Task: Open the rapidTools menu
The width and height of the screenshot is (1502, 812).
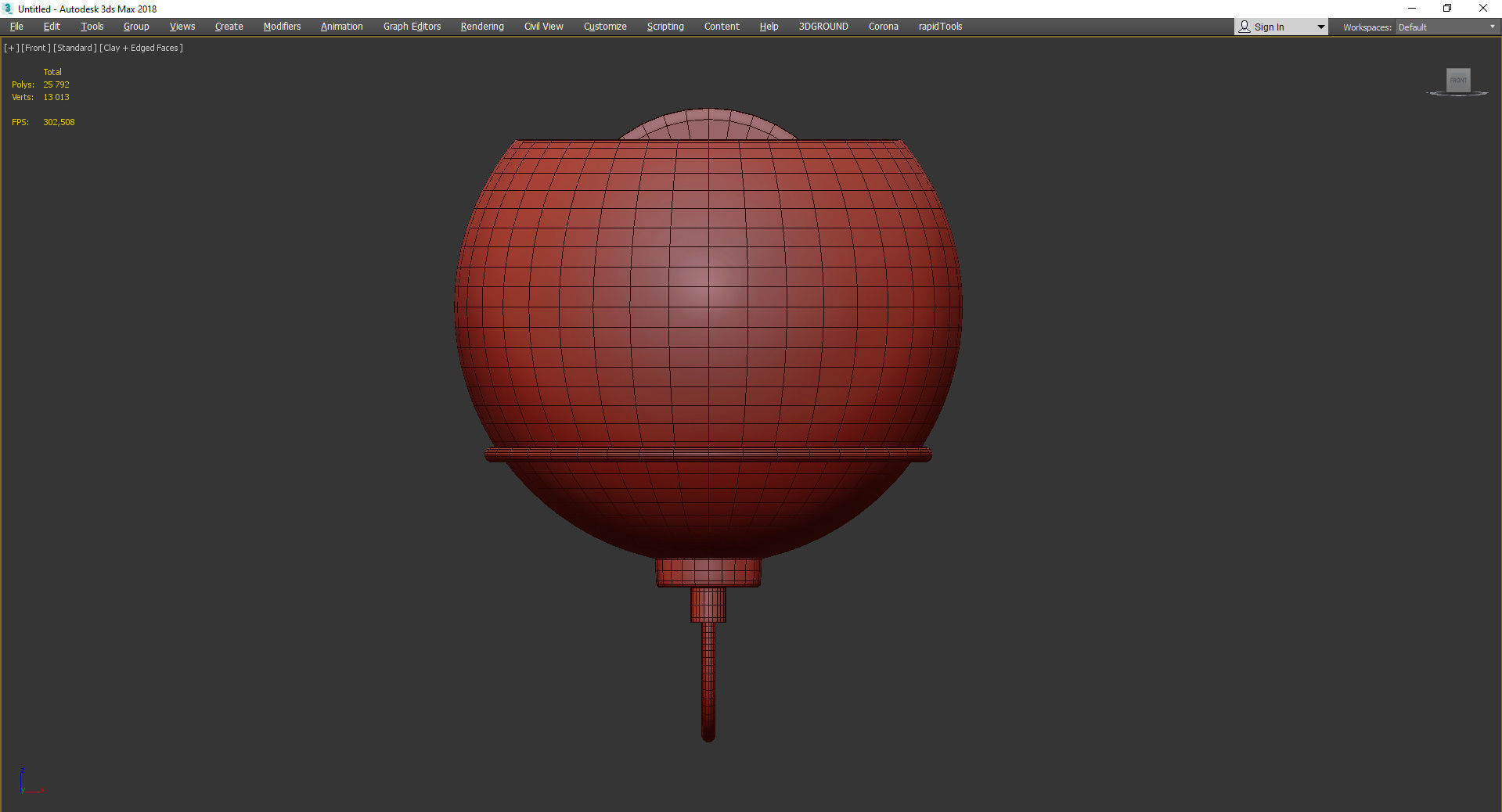Action: [x=940, y=27]
